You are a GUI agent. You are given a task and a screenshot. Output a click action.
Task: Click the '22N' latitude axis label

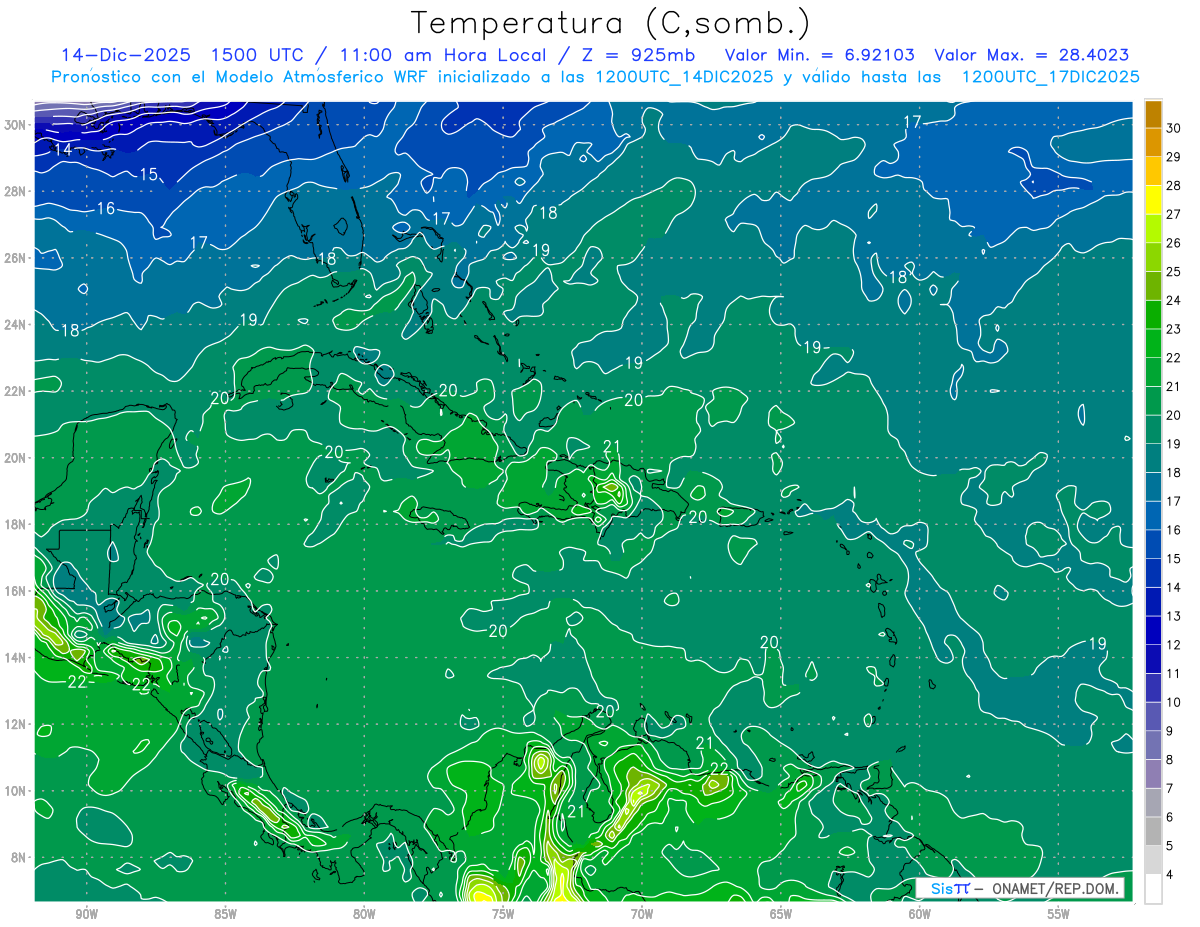point(15,391)
